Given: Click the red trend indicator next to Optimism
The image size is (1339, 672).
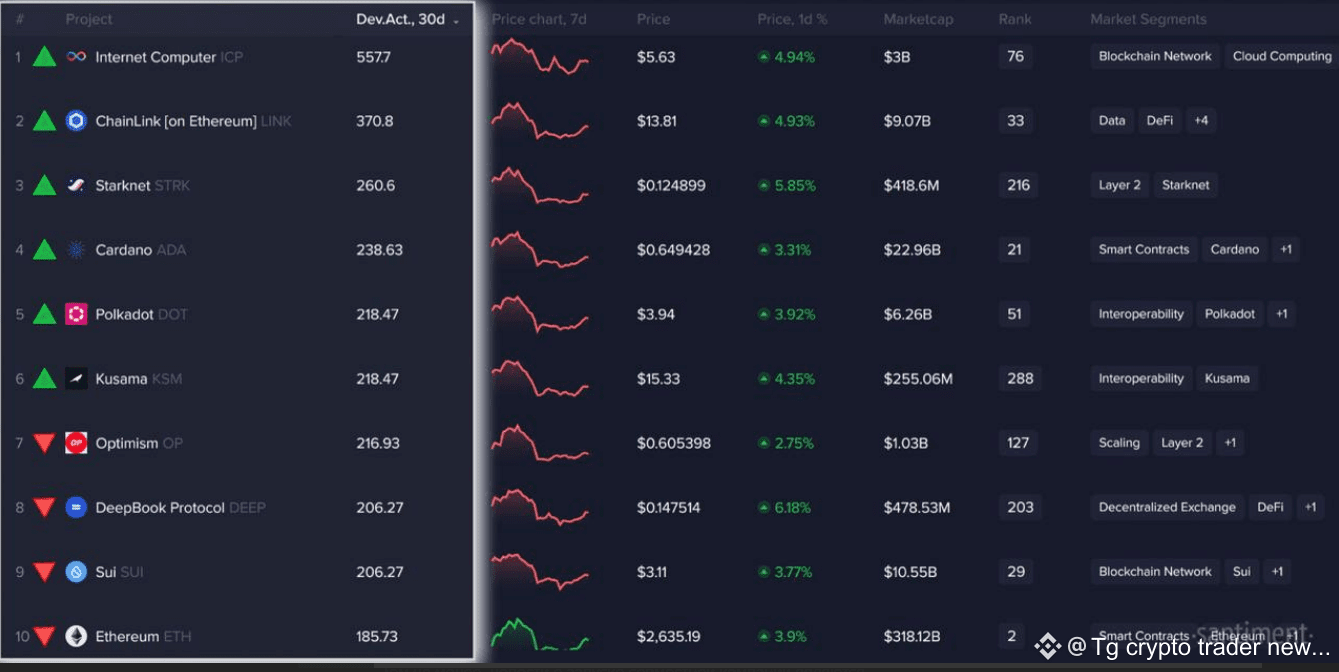Looking at the screenshot, I should (44, 442).
